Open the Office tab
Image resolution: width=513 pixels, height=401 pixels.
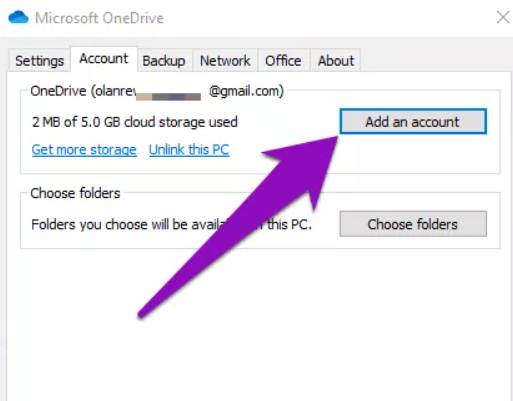(x=283, y=60)
